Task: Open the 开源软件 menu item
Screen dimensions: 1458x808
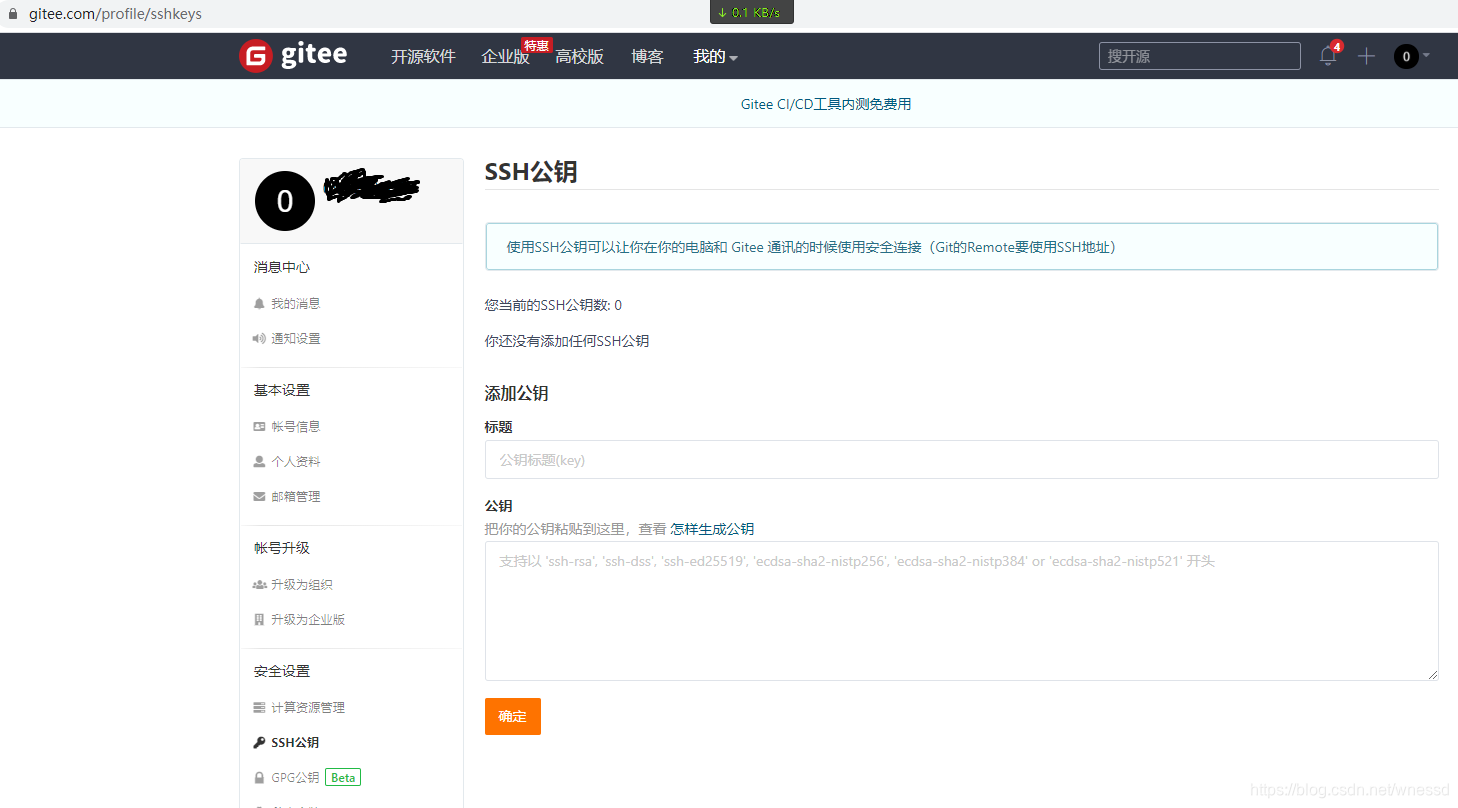Action: (x=423, y=57)
